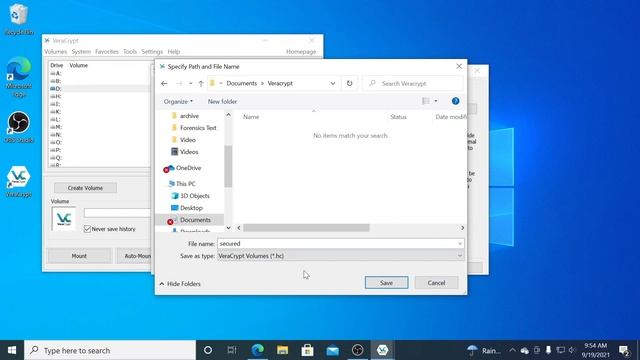Open Help menu in VeraCrypt

pos(173,51)
